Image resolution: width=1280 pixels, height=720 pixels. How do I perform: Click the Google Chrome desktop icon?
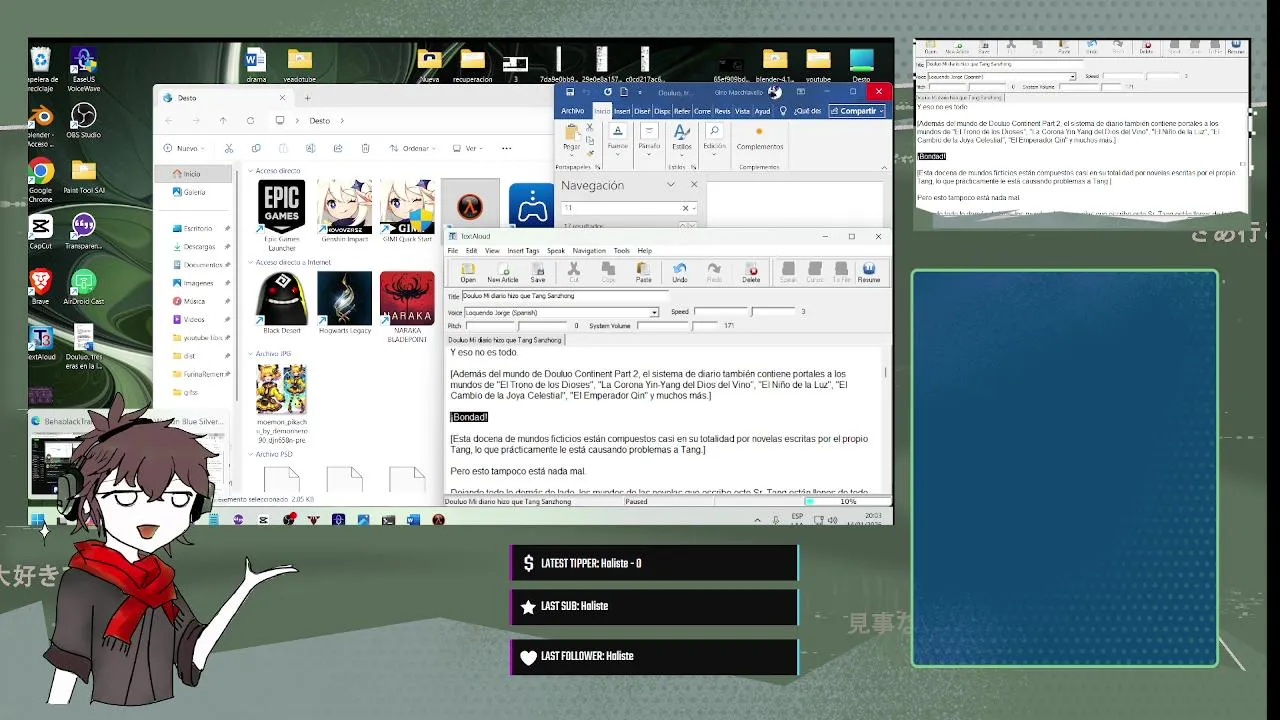coord(41,180)
